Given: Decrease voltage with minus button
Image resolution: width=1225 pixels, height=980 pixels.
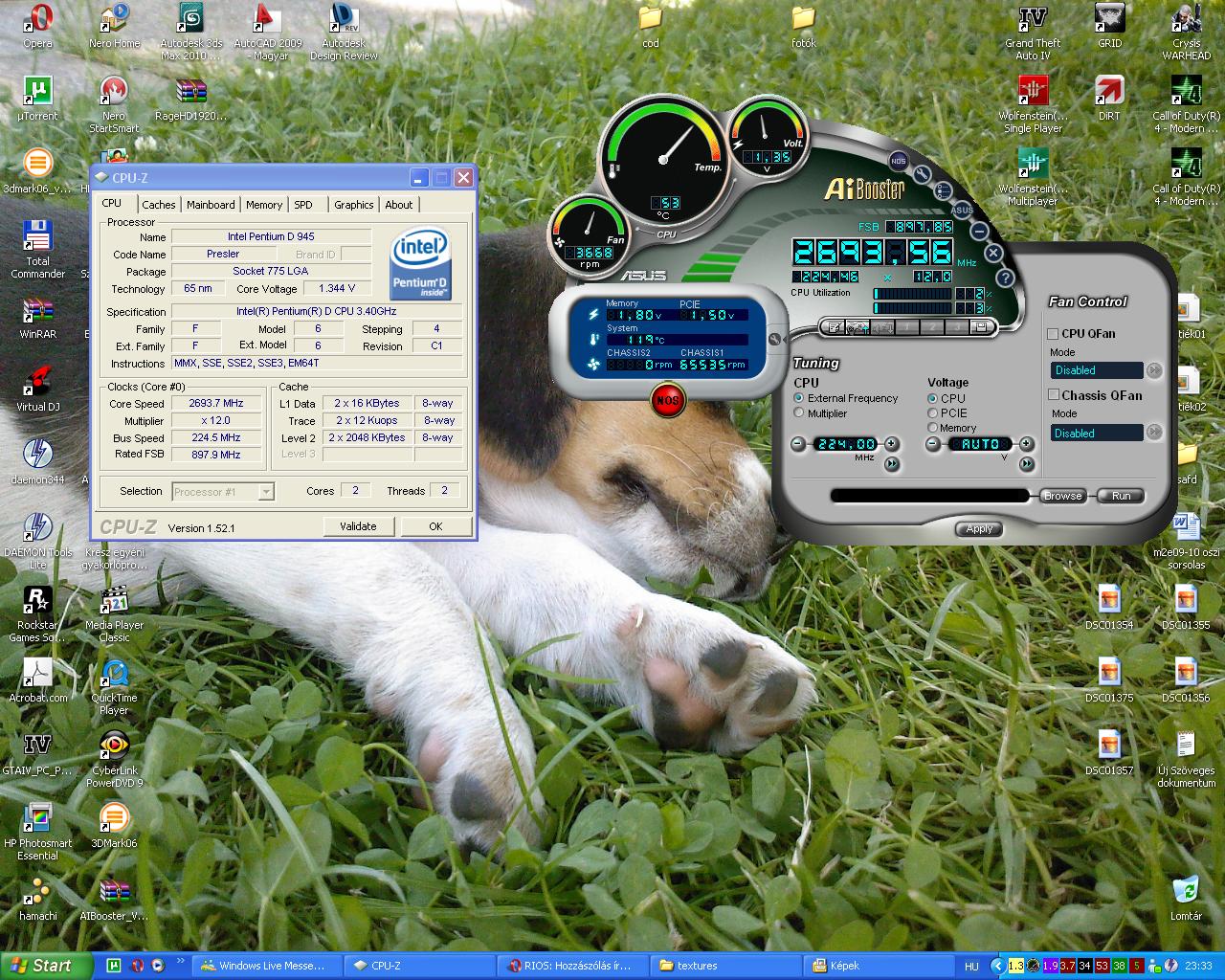Looking at the screenshot, I should tap(933, 444).
